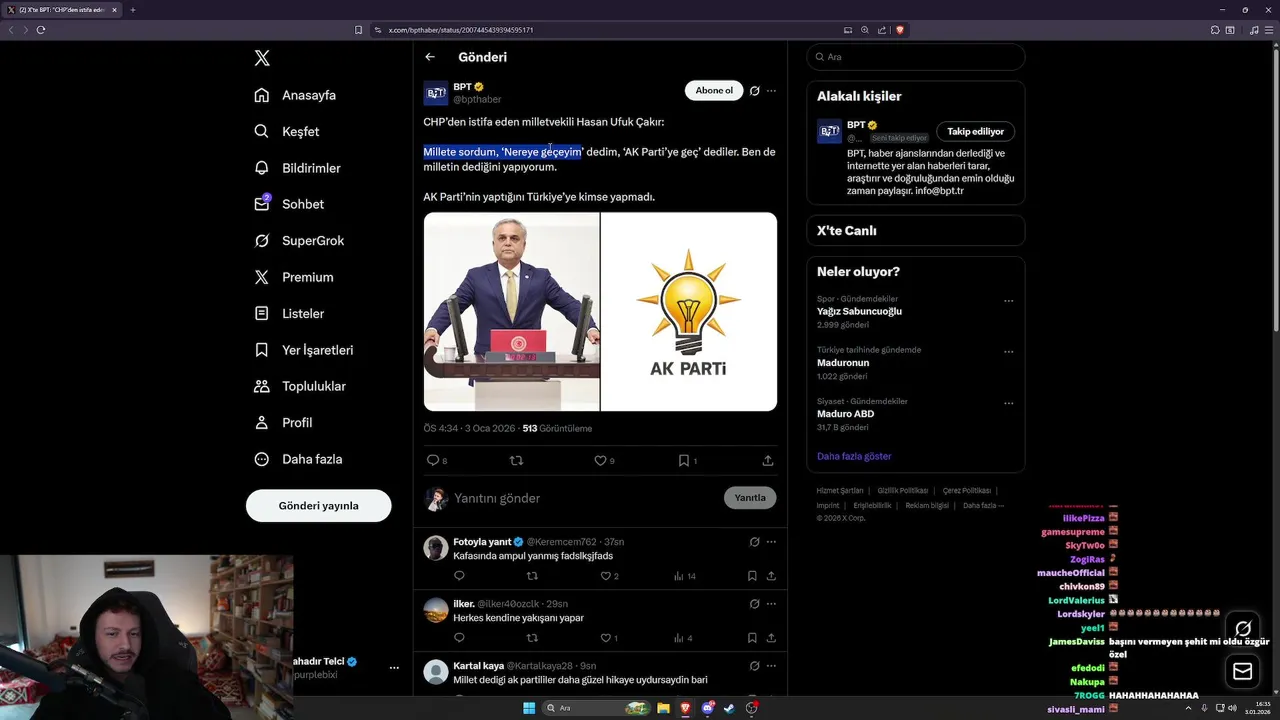
Task: Open Yer İşaretleri bookmarks
Action: pyautogui.click(x=304, y=350)
